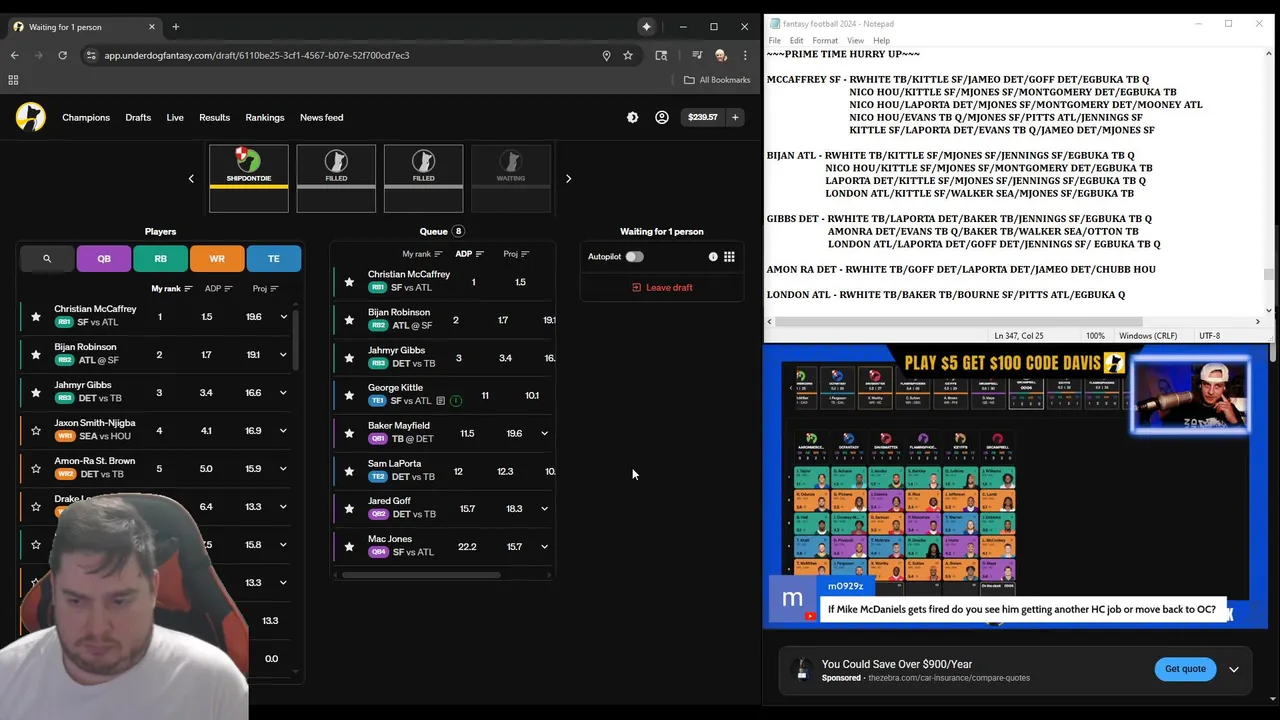Click the Leave draft button
The width and height of the screenshot is (1280, 720).
click(x=662, y=287)
